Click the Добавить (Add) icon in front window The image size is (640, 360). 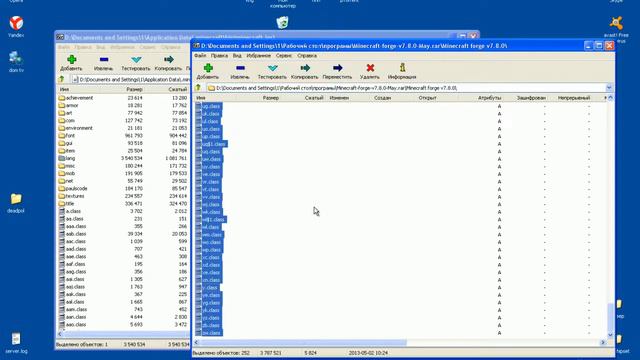(x=208, y=68)
